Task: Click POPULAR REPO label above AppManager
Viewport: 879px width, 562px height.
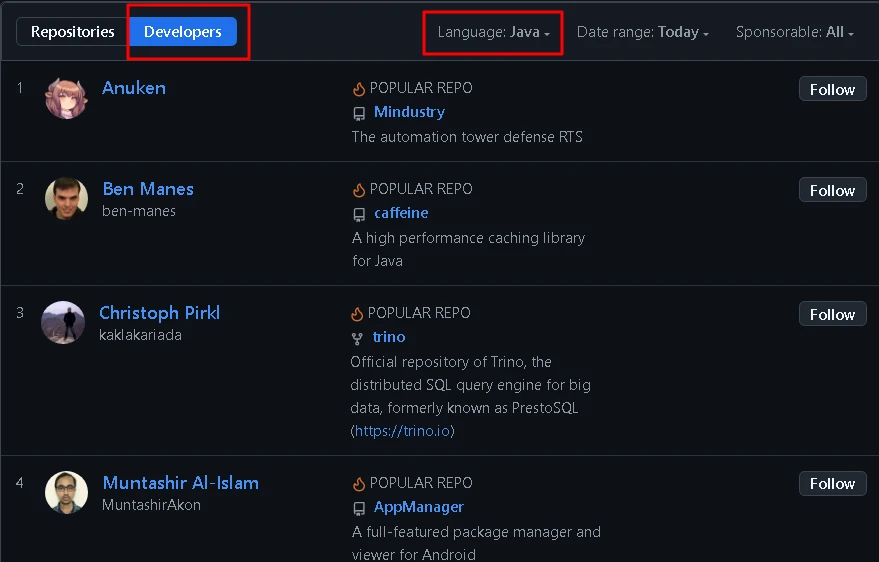Action: 421,483
